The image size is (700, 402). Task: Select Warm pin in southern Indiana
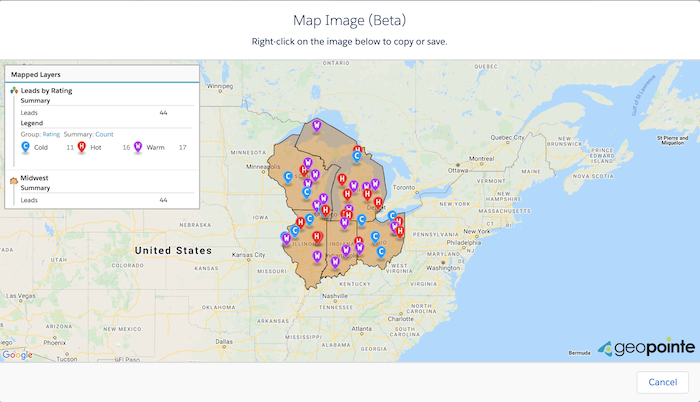point(335,262)
